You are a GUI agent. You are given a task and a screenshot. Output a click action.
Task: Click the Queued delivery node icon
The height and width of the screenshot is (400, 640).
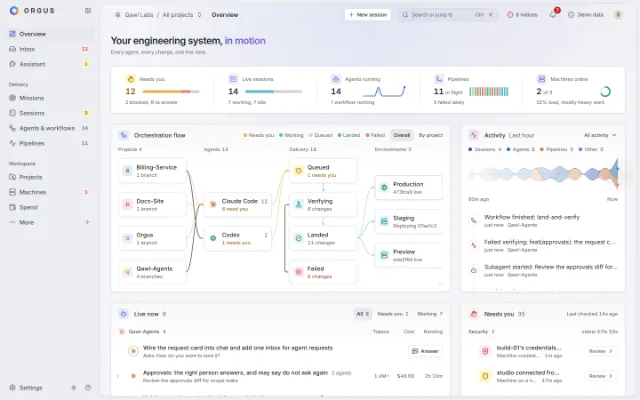[x=299, y=171]
